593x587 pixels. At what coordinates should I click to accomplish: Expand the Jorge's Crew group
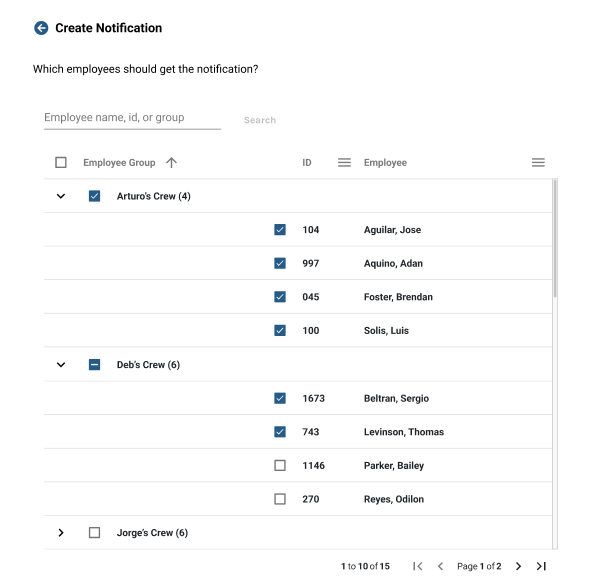point(61,533)
